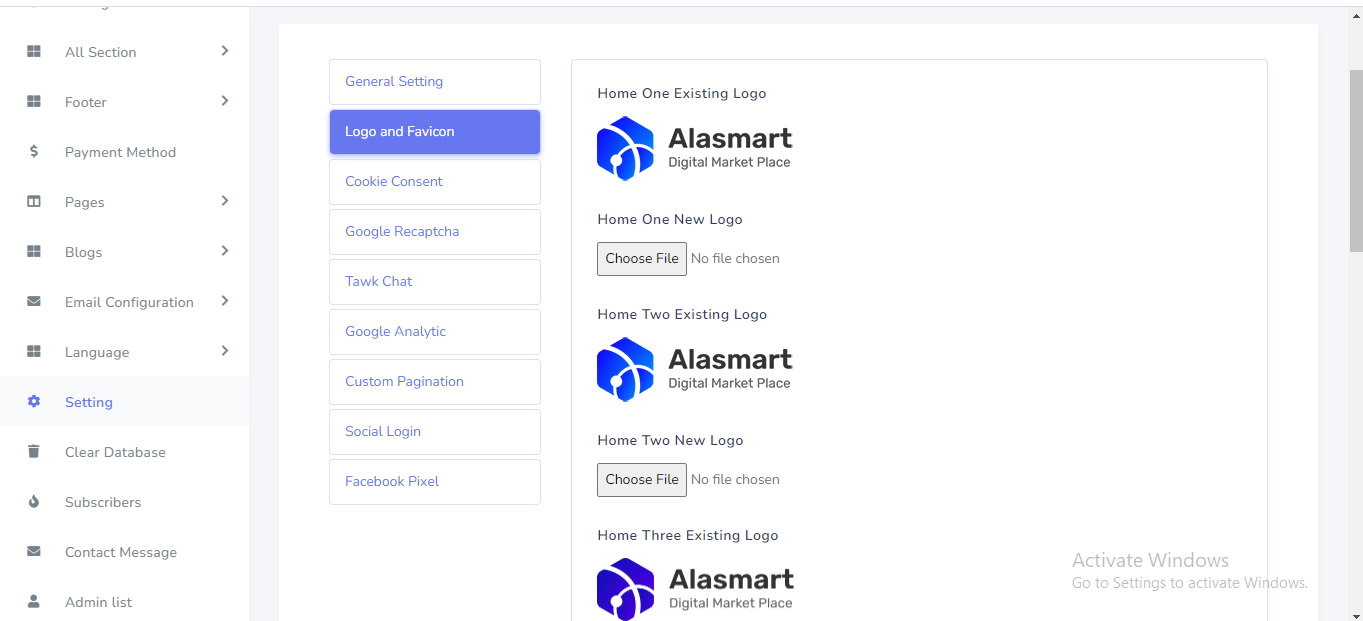The height and width of the screenshot is (621, 1363).
Task: Expand the Language menu chevron
Action: (225, 351)
